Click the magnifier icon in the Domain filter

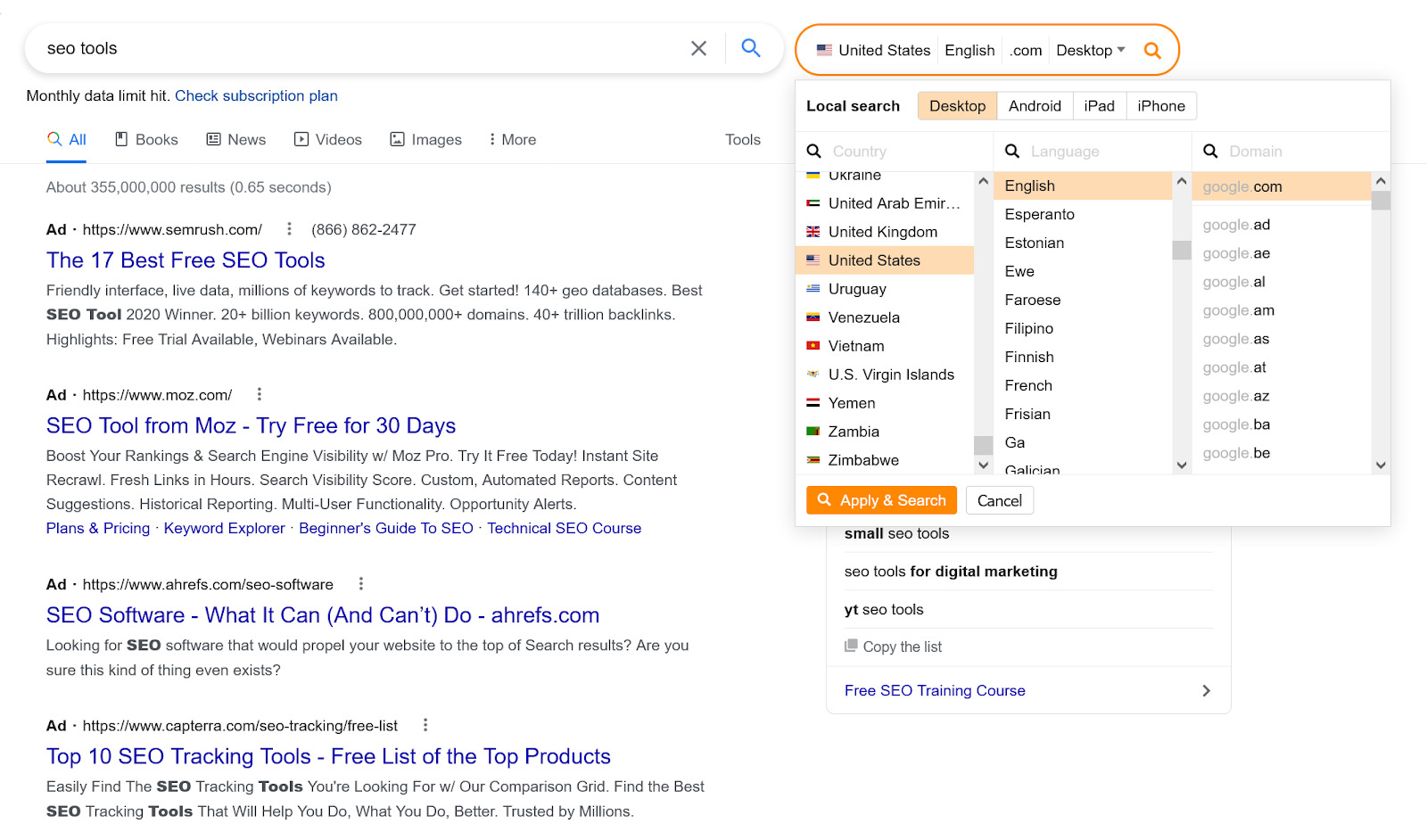pos(1209,151)
